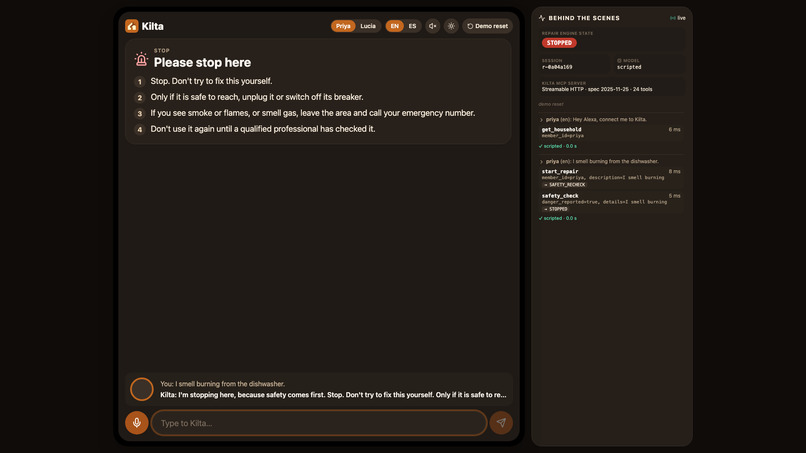This screenshot has width=806, height=453.
Task: Click the red STOPPED state badge
Action: [x=559, y=43]
